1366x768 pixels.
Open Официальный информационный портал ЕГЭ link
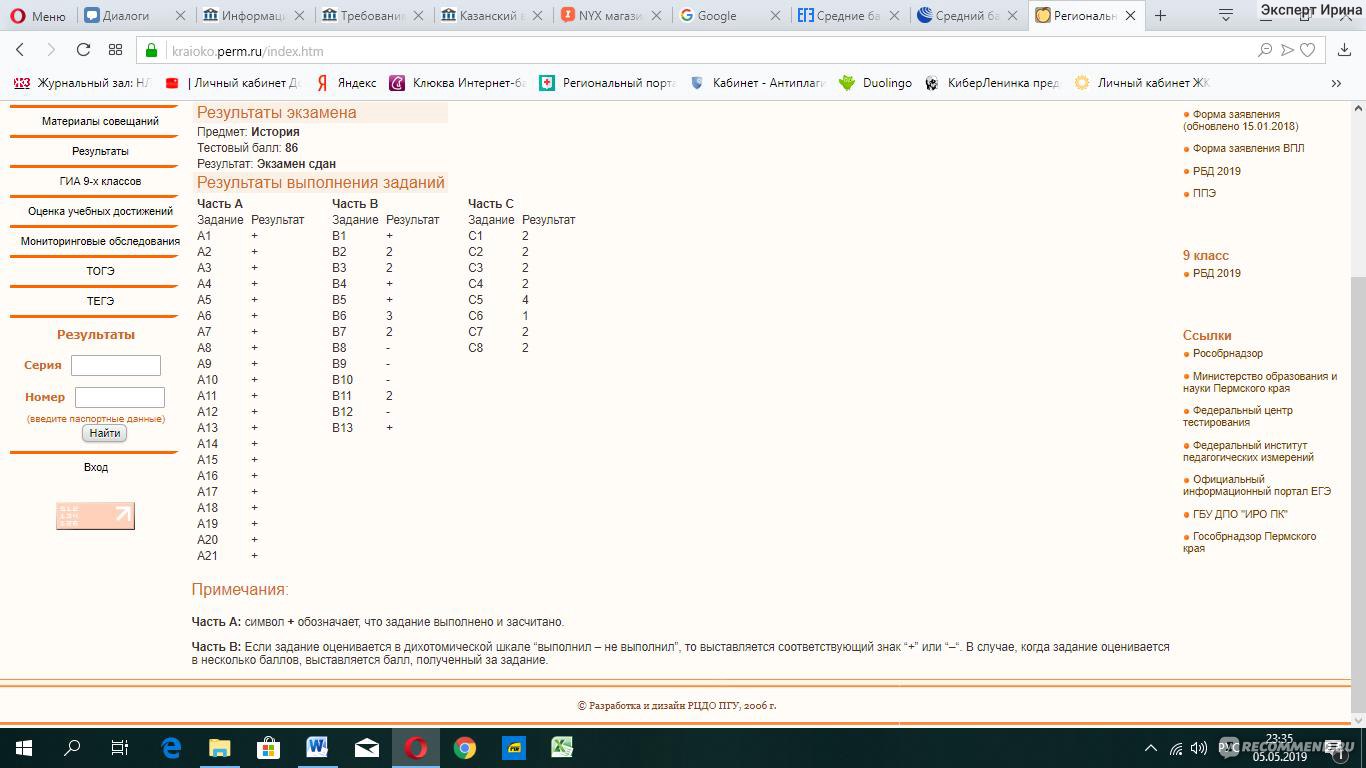click(1257, 485)
